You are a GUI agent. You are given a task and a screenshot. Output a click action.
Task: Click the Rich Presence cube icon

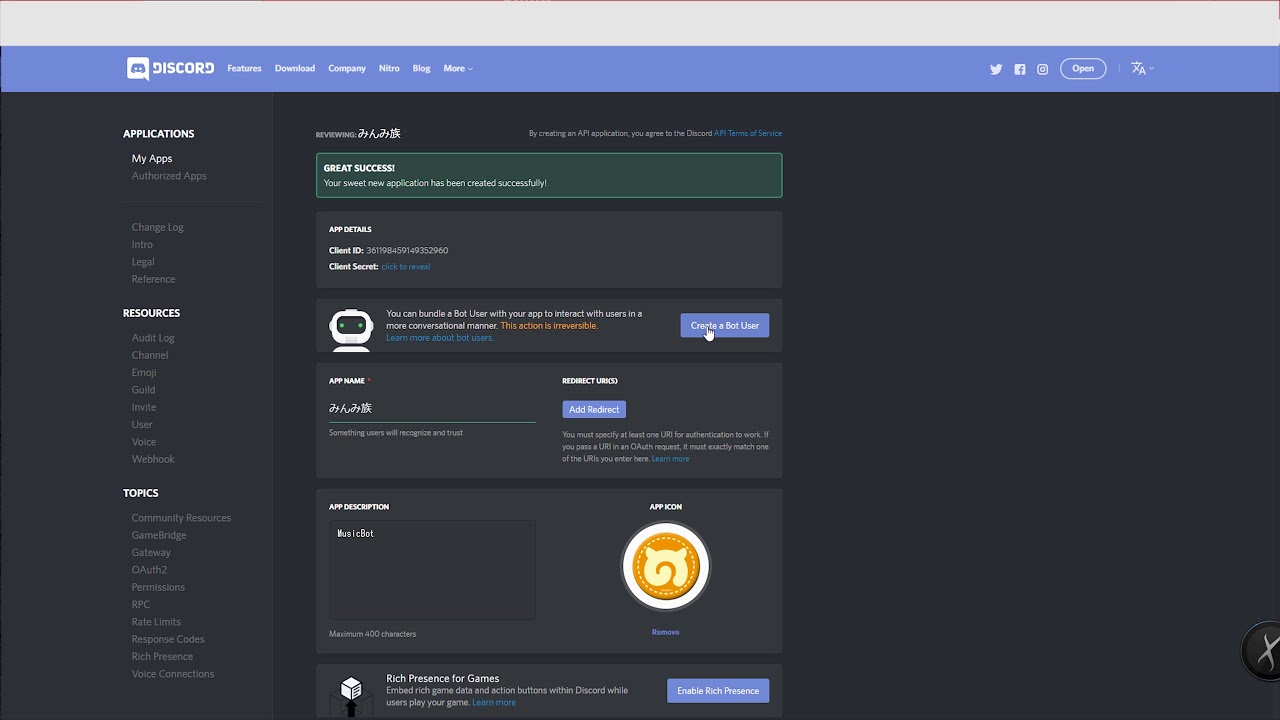(351, 694)
